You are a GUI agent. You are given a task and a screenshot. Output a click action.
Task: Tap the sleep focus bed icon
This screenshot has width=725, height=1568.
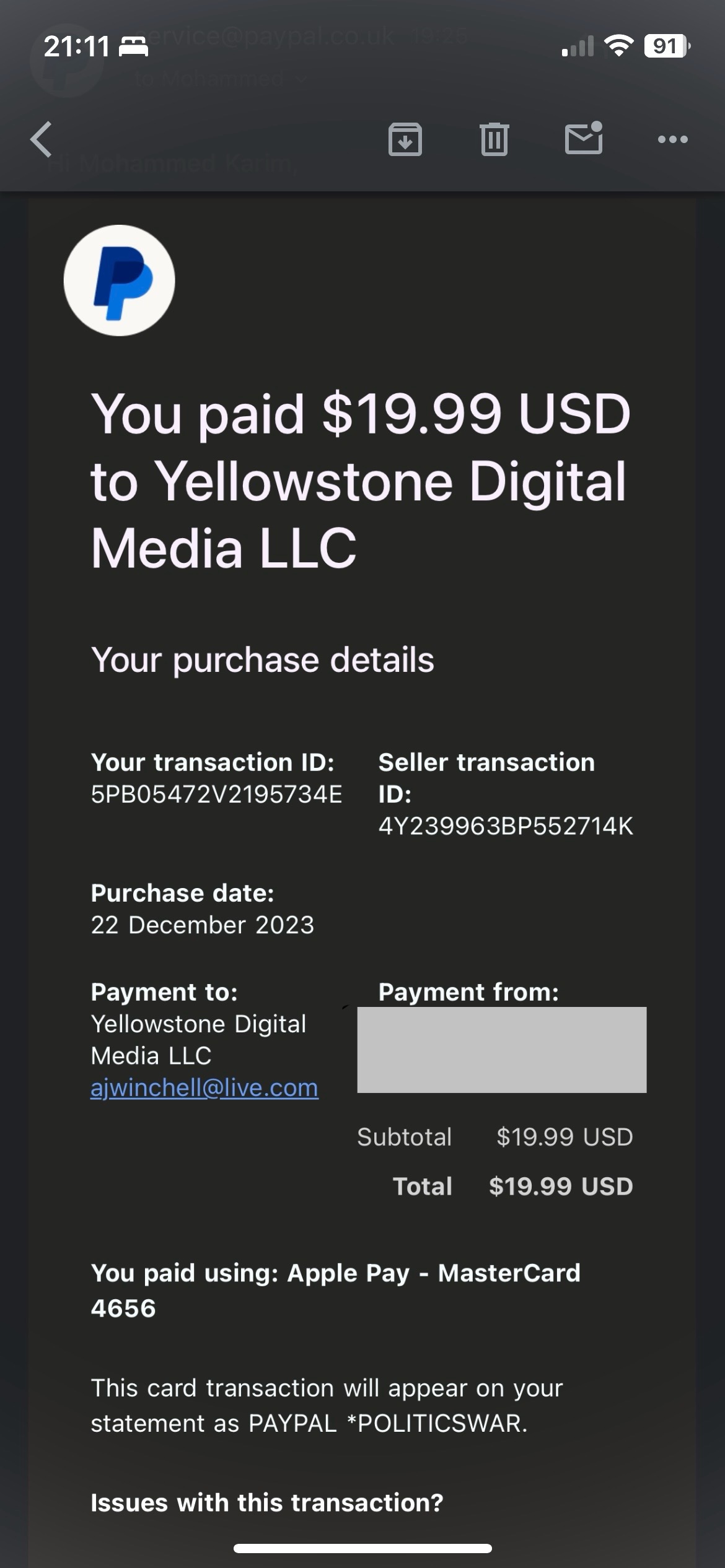coord(133,47)
